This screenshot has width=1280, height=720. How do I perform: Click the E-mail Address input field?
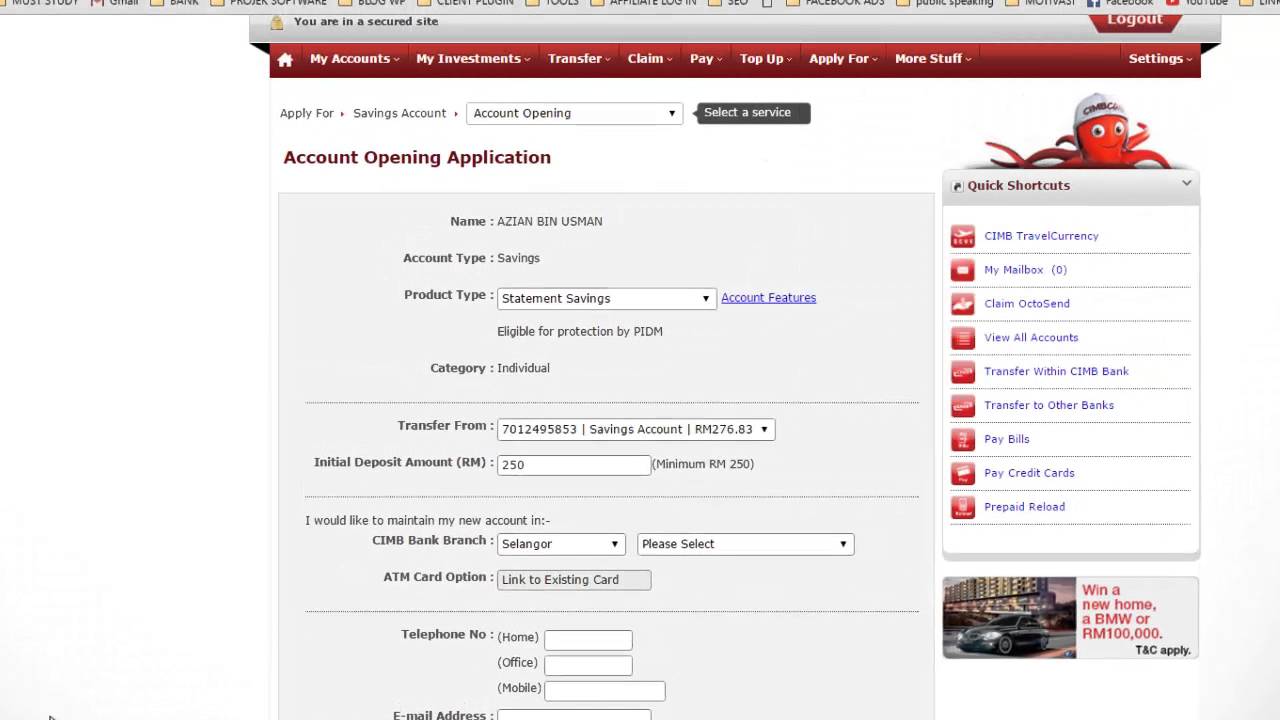(574, 715)
